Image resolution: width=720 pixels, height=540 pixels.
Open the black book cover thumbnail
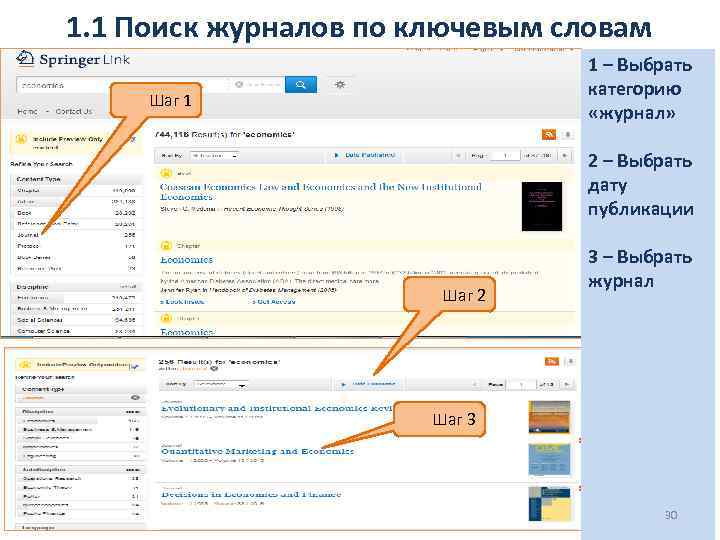click(x=542, y=206)
